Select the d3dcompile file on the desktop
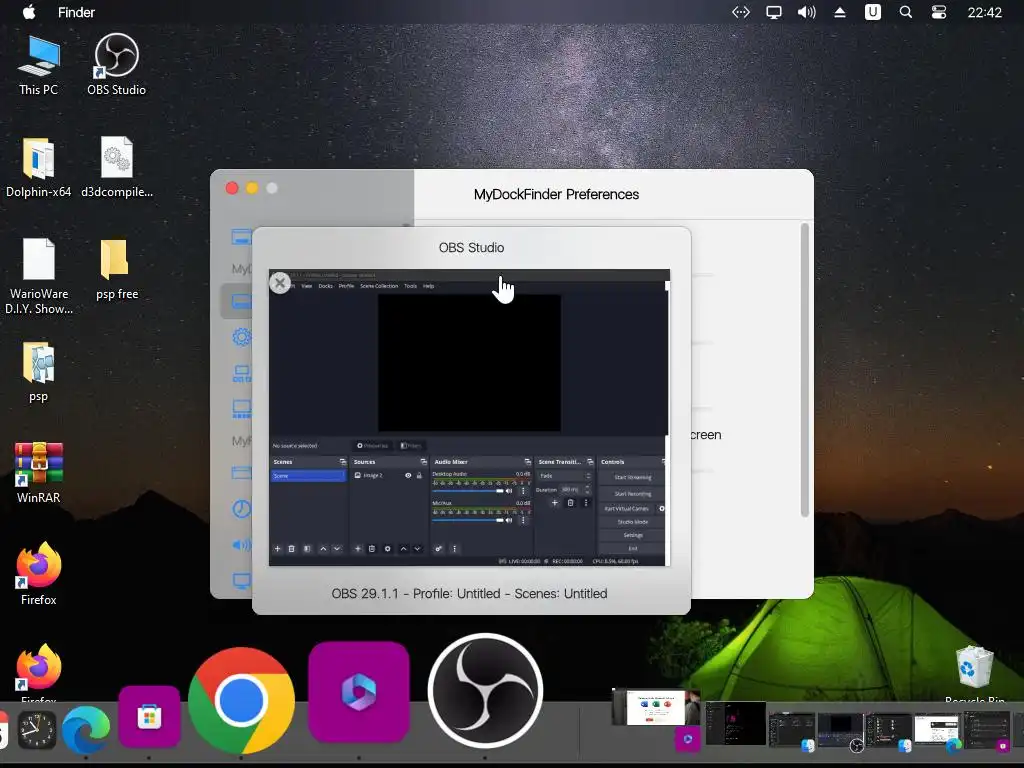This screenshot has width=1024, height=768. pos(117,167)
